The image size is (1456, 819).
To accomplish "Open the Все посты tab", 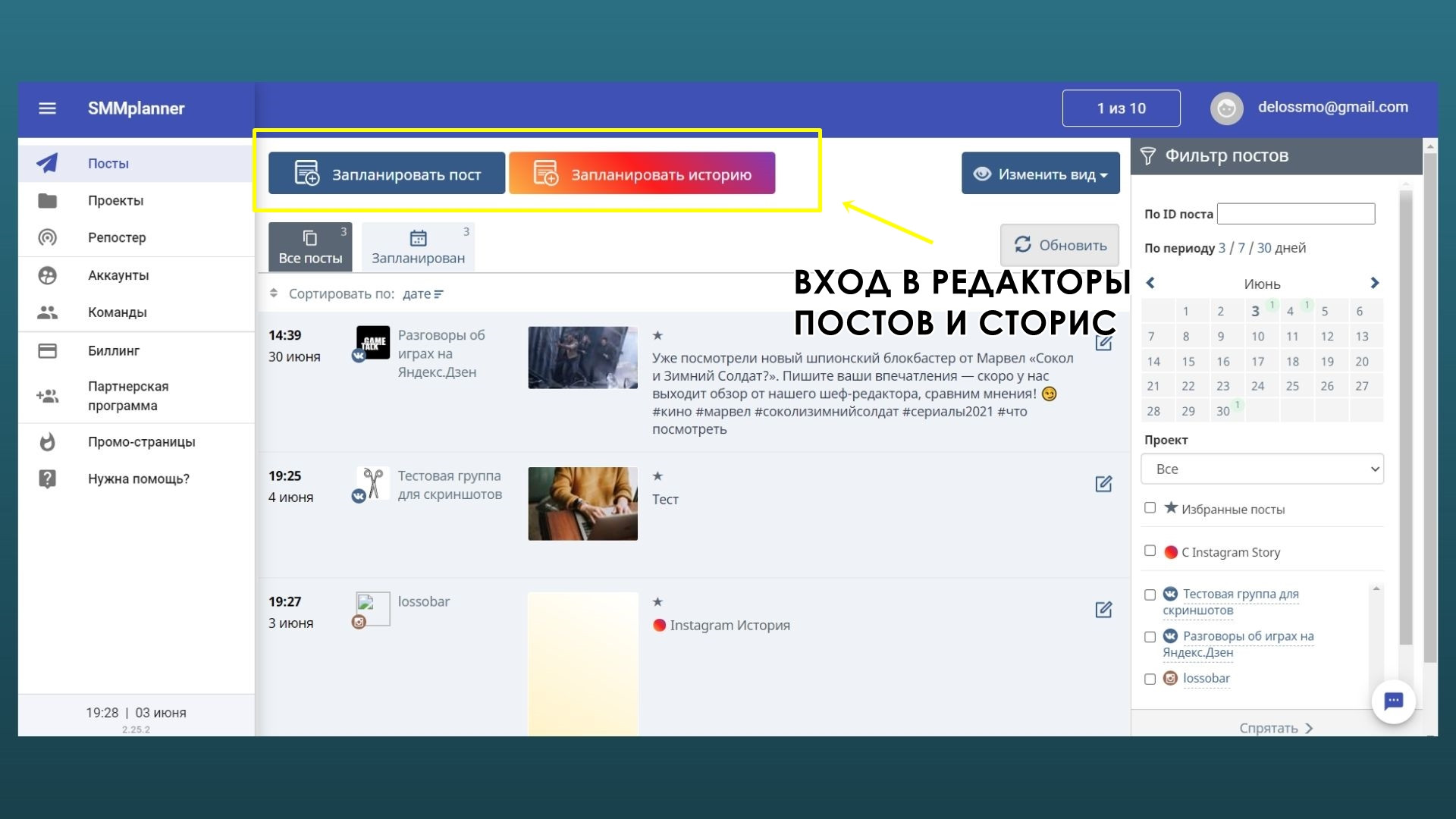I will [x=310, y=247].
